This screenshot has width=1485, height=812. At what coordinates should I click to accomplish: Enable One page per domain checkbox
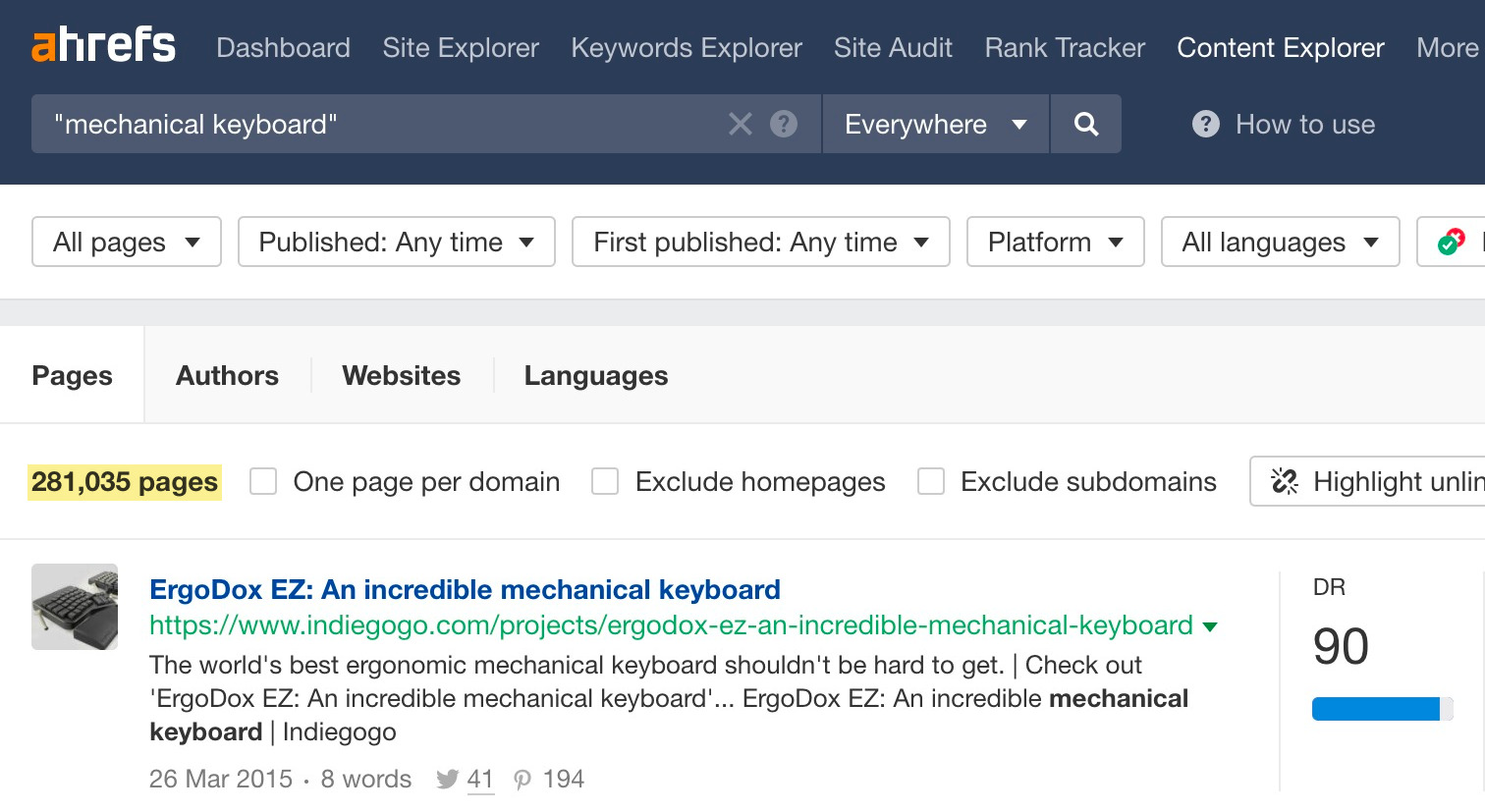click(263, 481)
